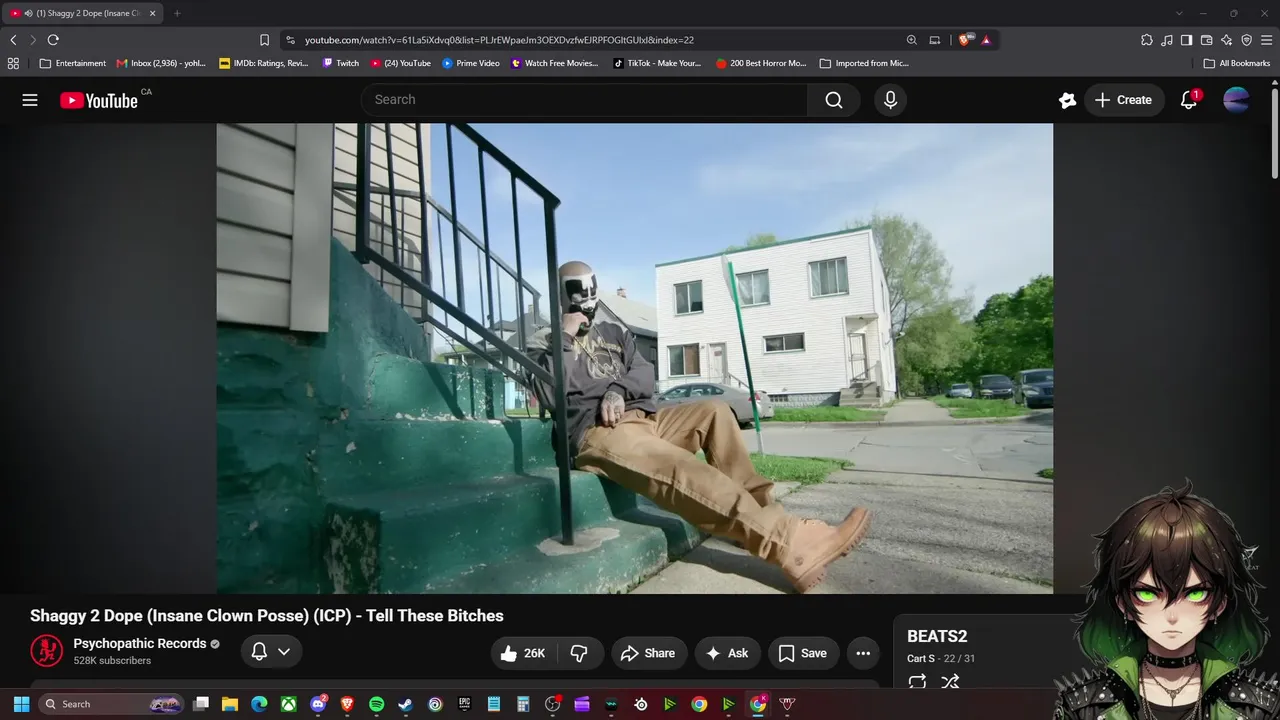Open the Entertainment bookmarks folder

72,63
